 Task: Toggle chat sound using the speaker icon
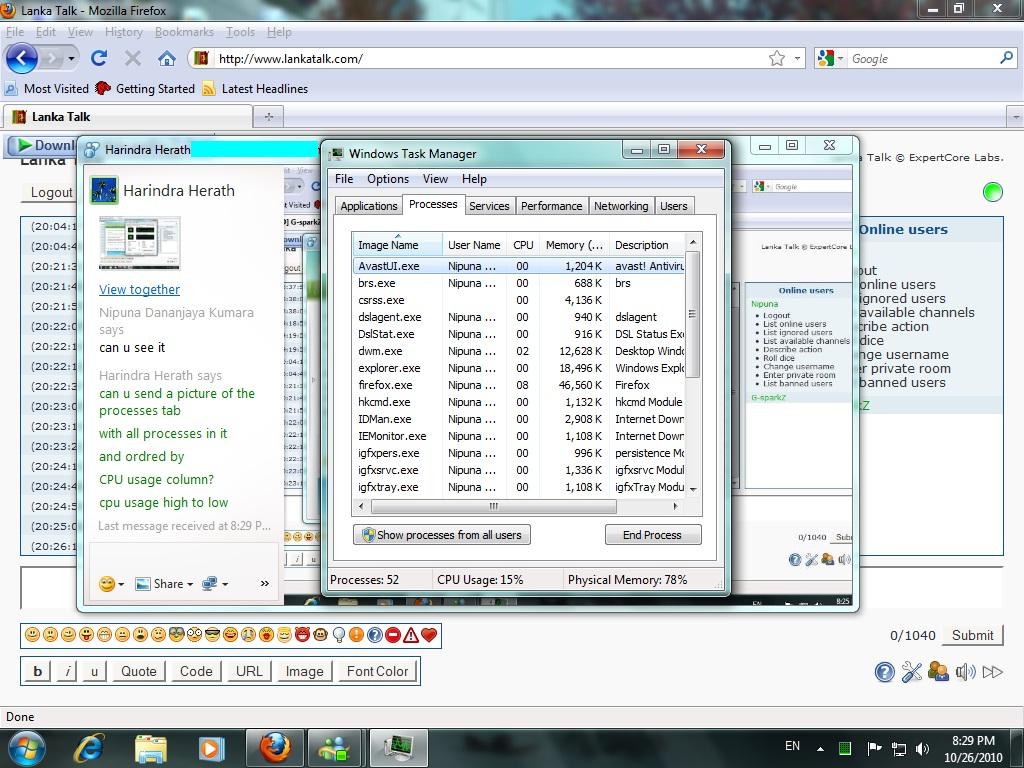[965, 672]
